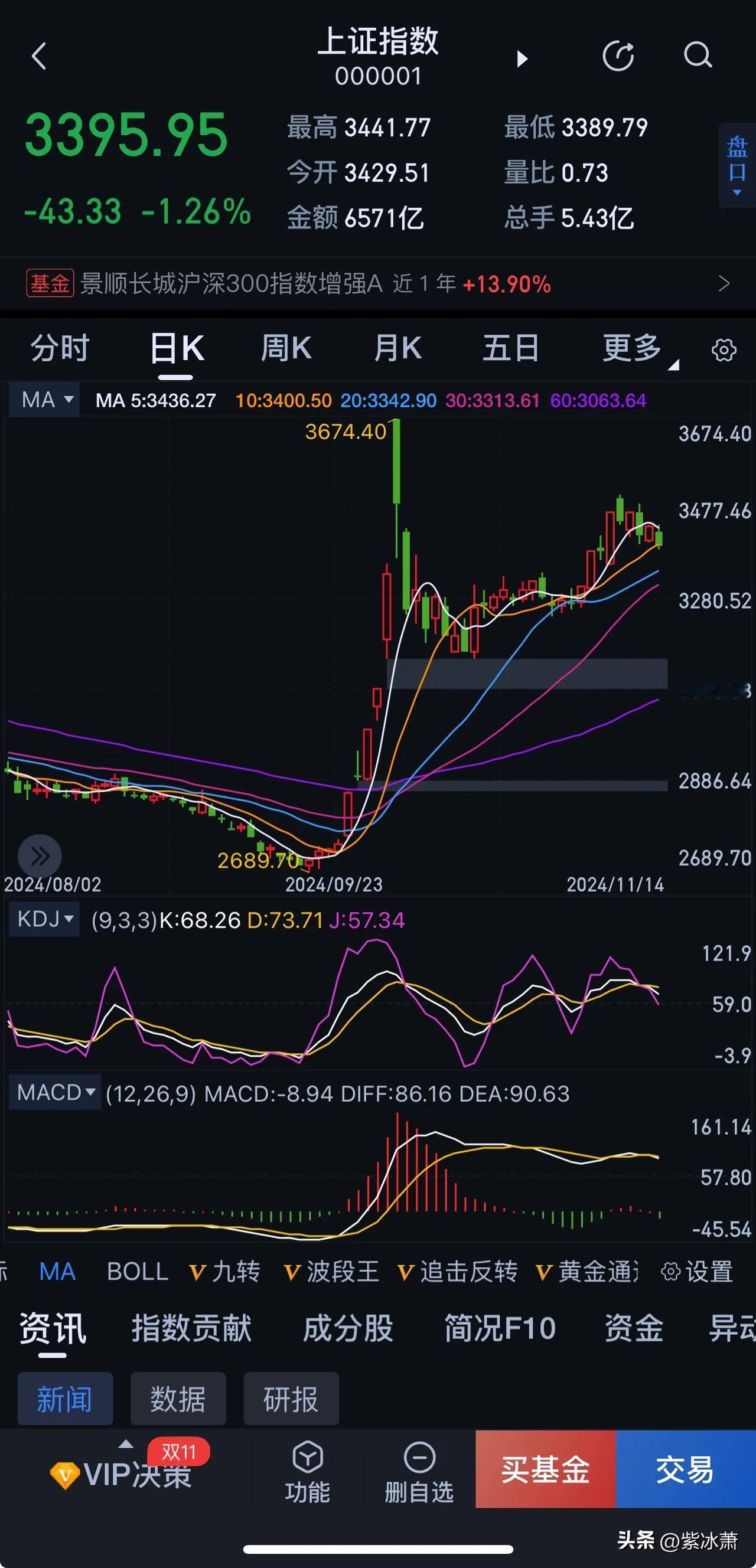Switch to 五日 chart tab
The width and height of the screenshot is (756, 1568).
[510, 348]
